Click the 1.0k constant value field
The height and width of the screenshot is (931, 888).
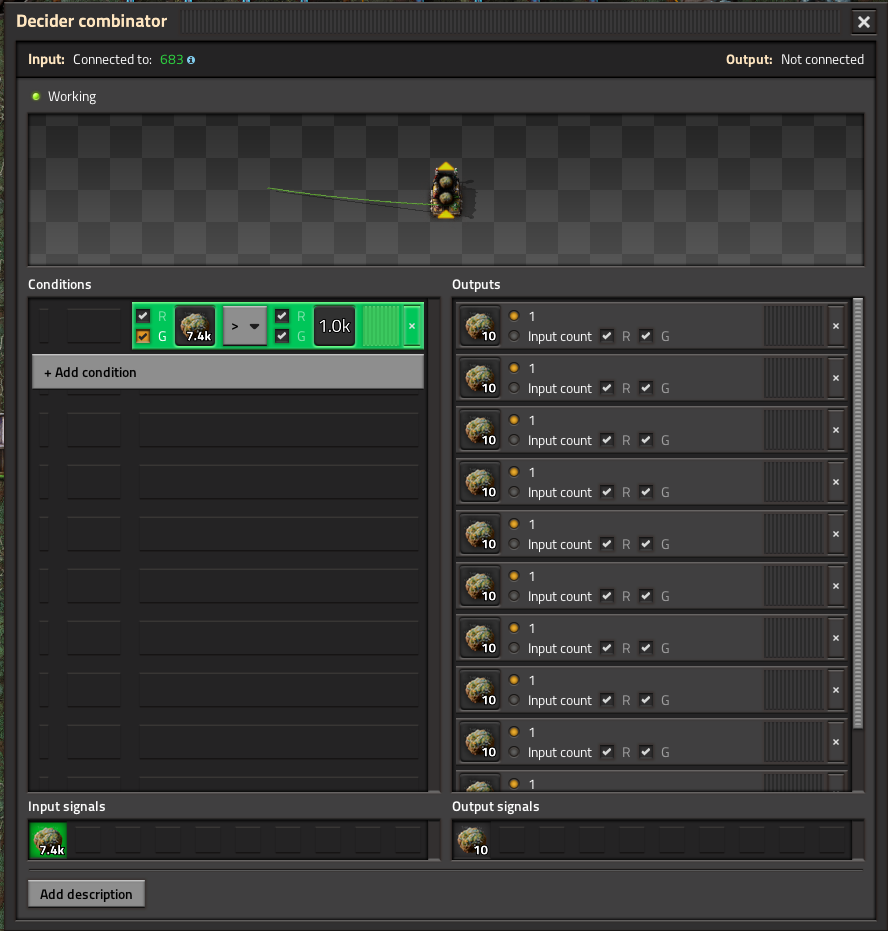click(x=334, y=326)
